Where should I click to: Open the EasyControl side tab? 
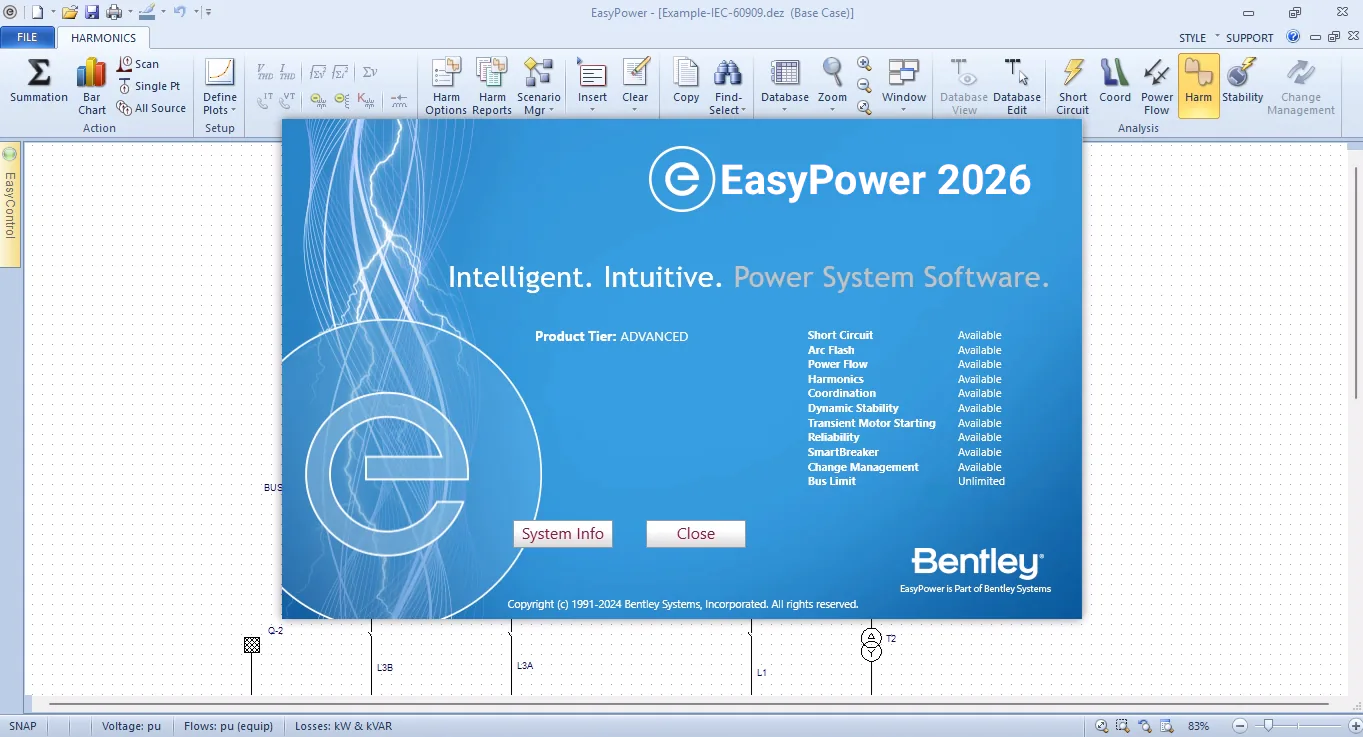pyautogui.click(x=10, y=205)
